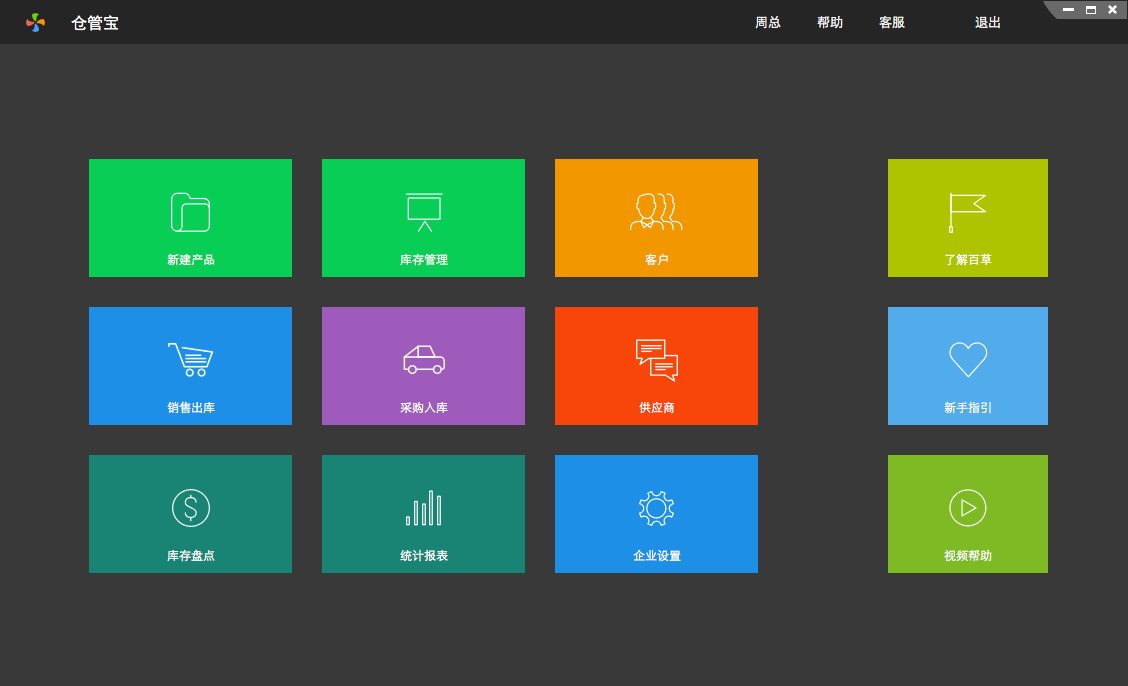Click the 采购入库 car icon

[x=423, y=359]
